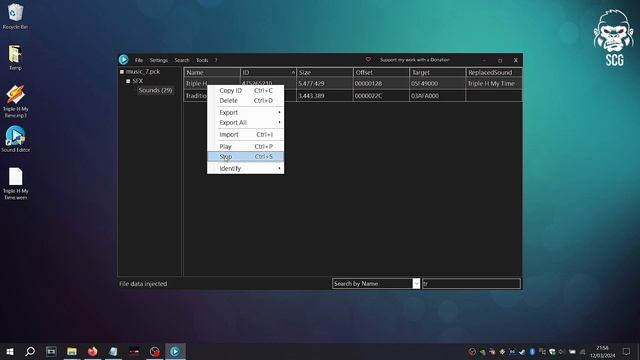Open the File menu
640x360 pixels.
coord(139,60)
